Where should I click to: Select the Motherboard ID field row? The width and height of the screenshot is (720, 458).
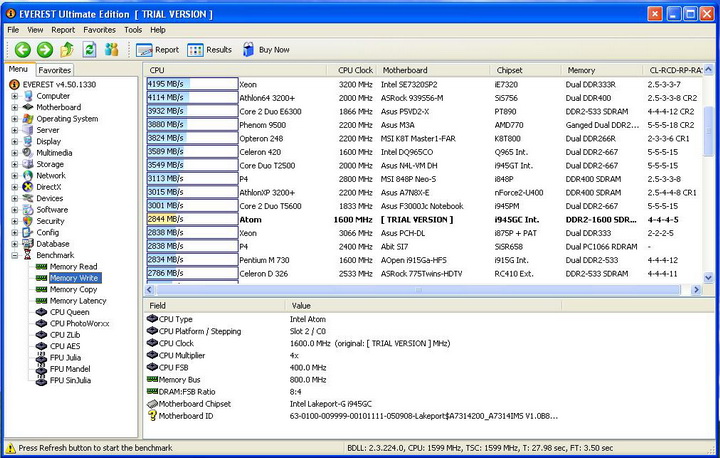pos(352,416)
